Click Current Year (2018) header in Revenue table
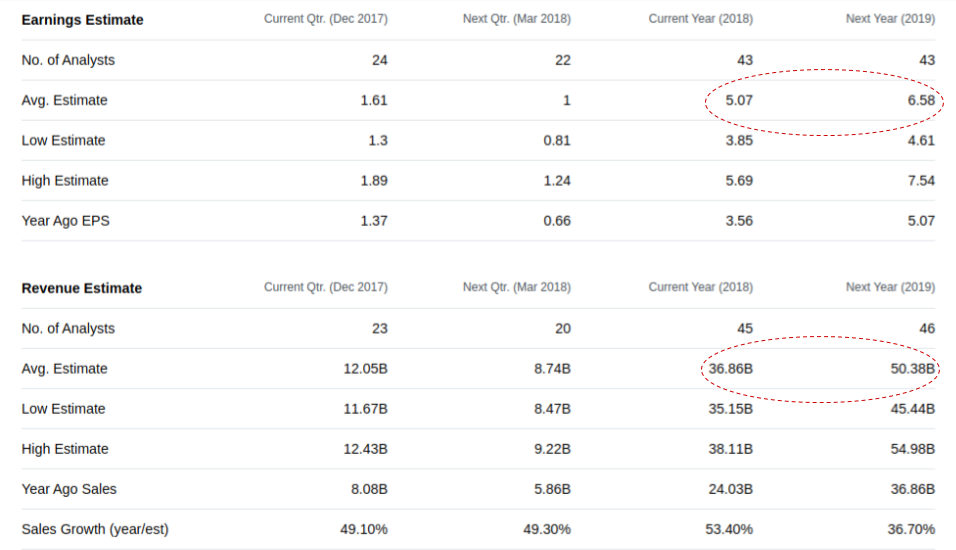Screen dimensions: 956x550 pyautogui.click(x=700, y=288)
